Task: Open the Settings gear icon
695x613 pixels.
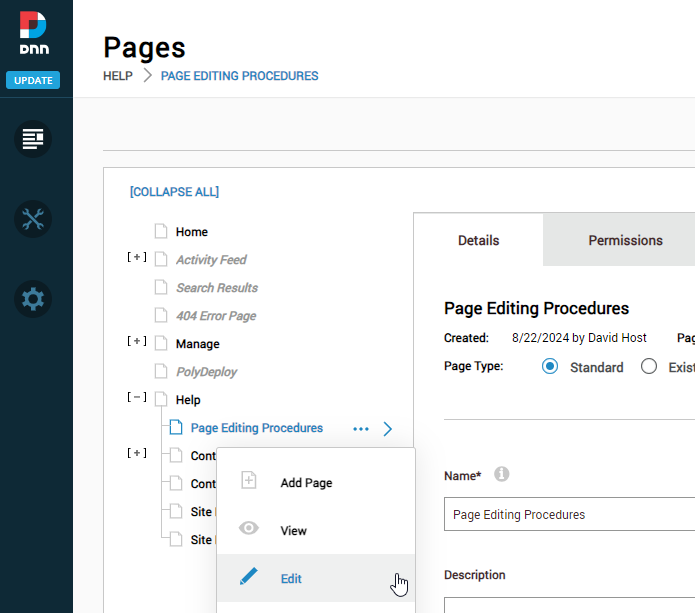Action: tap(33, 299)
